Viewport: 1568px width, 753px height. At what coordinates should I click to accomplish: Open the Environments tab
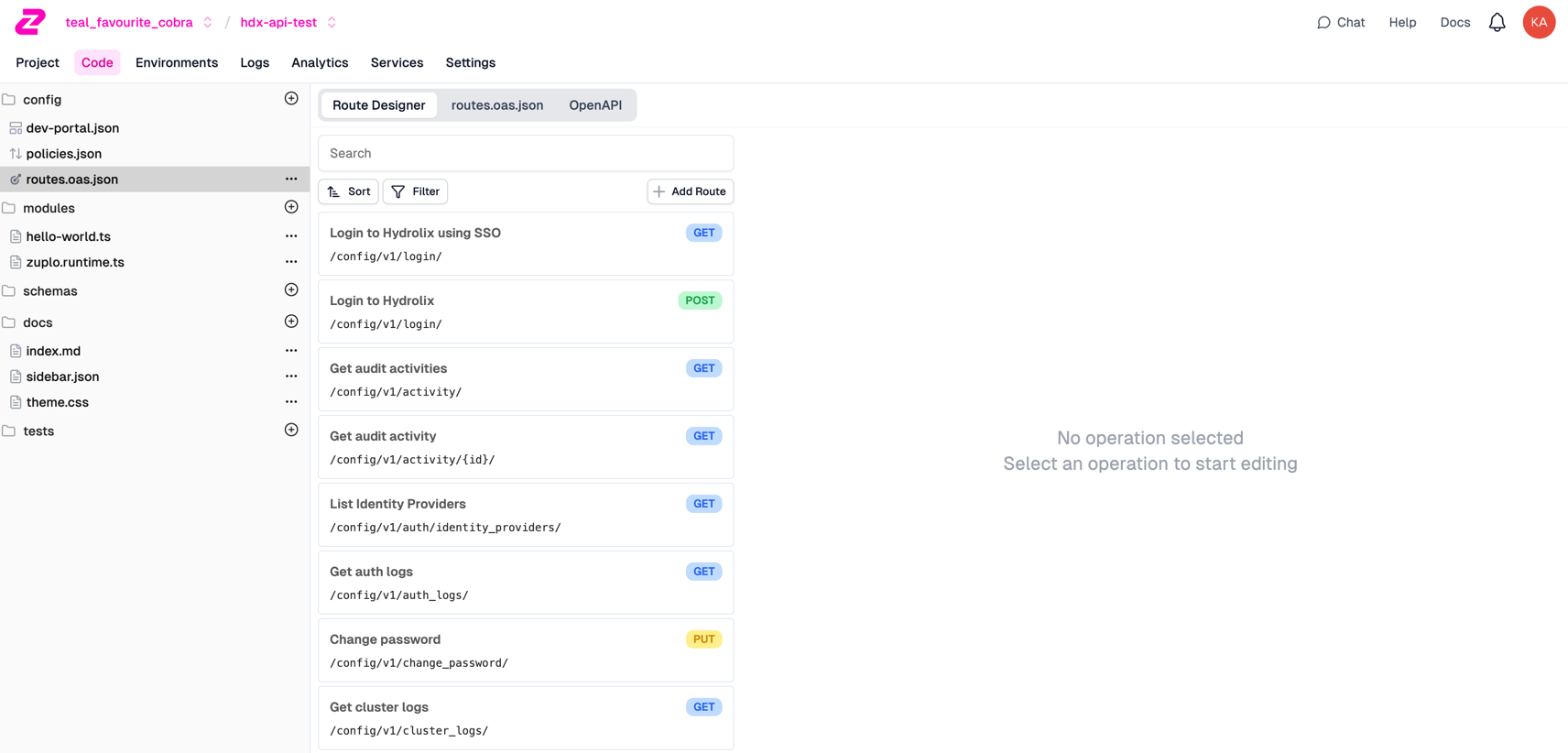tap(177, 62)
